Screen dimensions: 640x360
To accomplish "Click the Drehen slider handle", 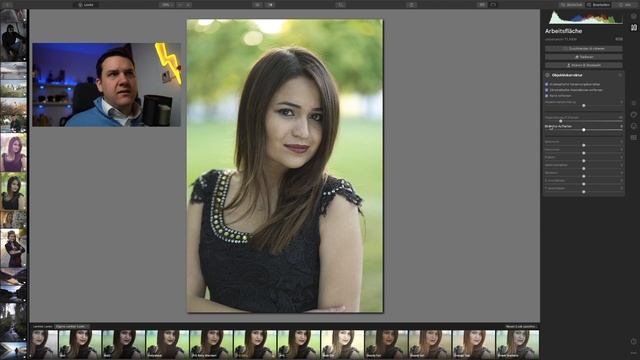I will click(584, 161).
